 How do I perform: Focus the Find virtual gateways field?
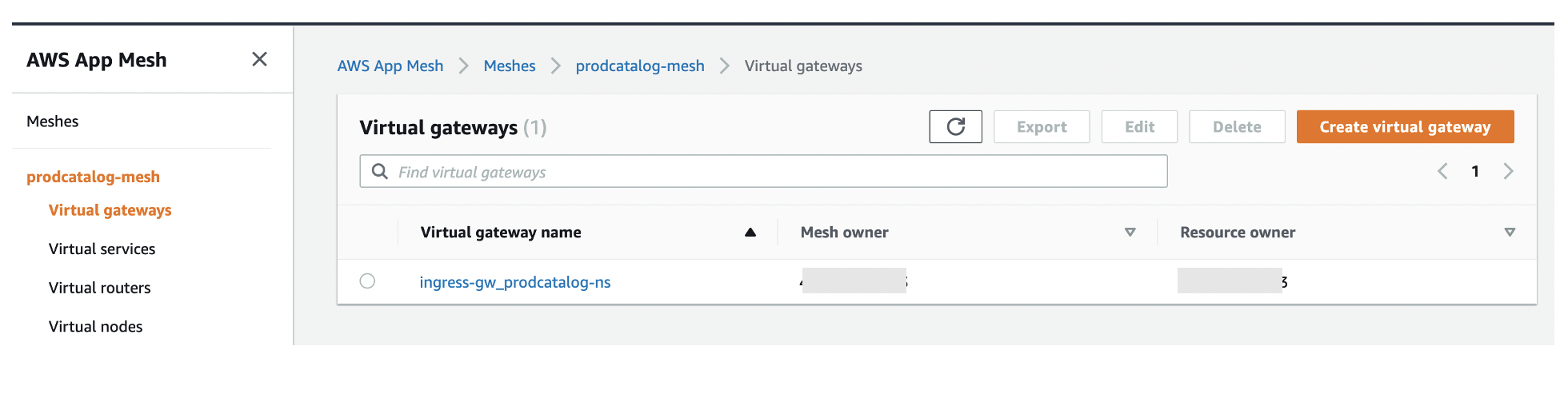click(763, 171)
